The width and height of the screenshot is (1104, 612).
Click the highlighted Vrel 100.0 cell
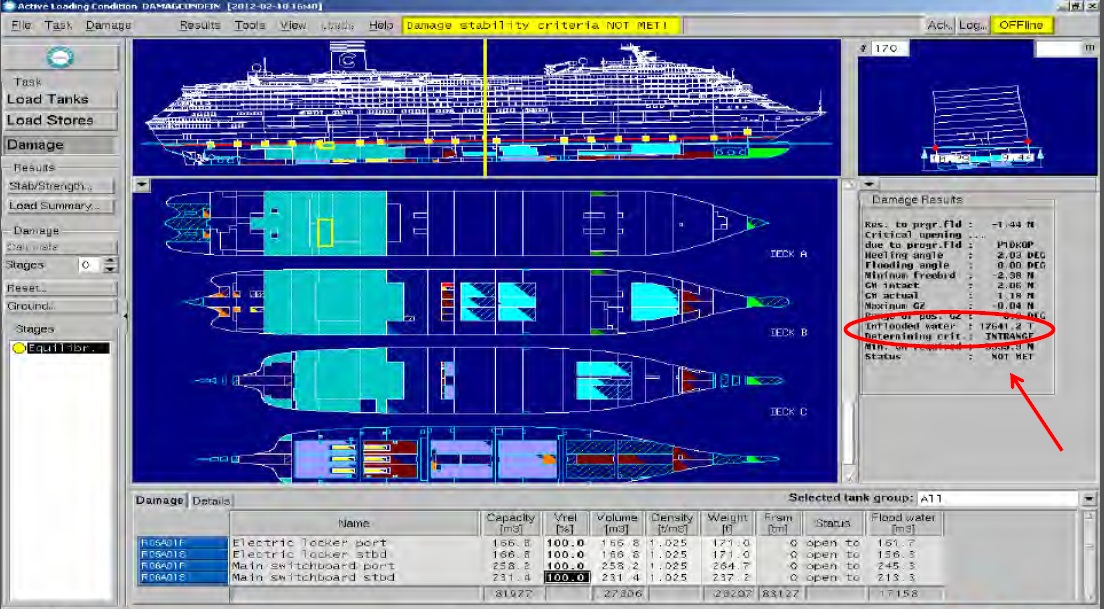tap(566, 577)
